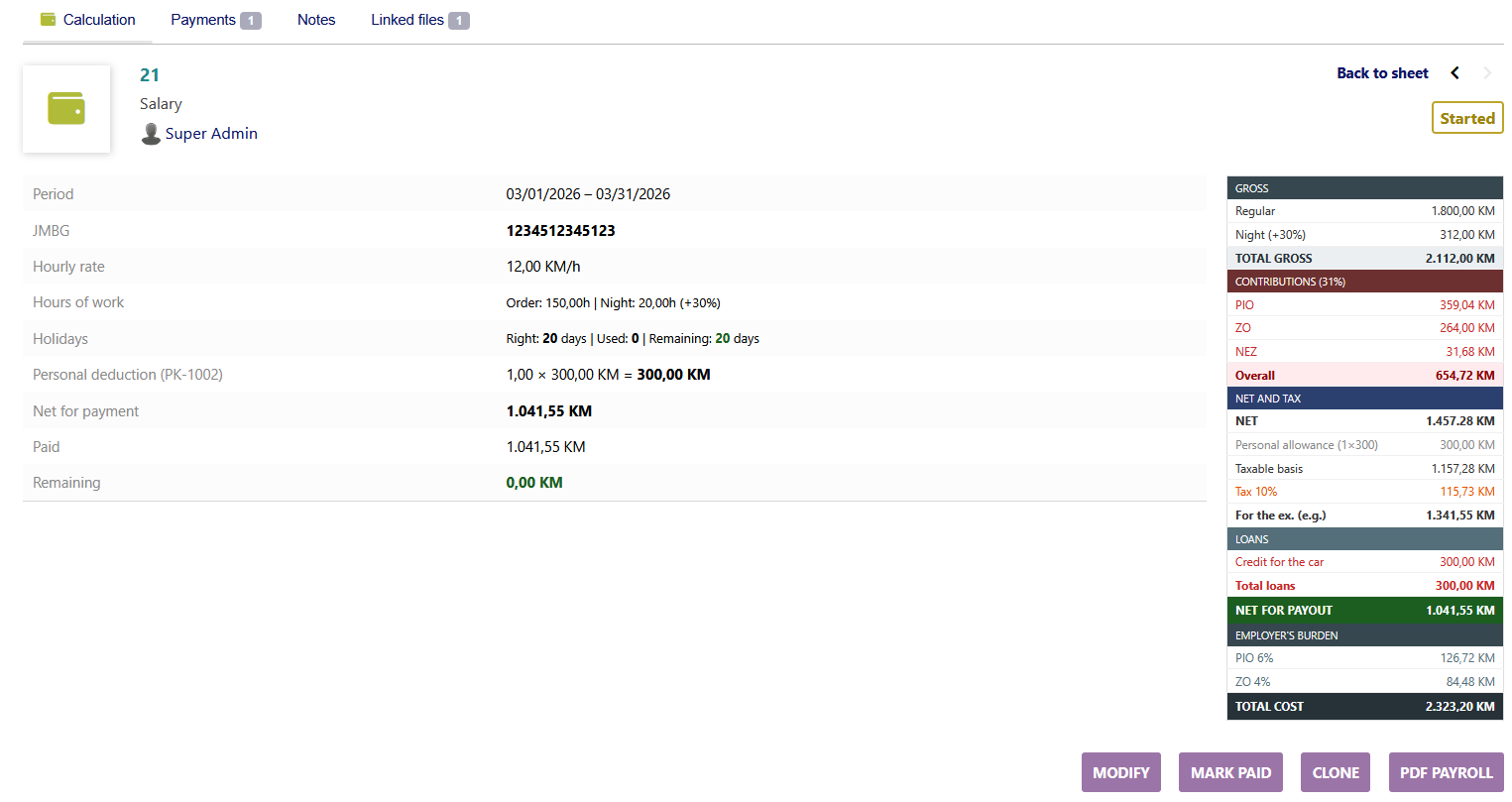
Task: Click the record number 21
Action: (x=150, y=75)
